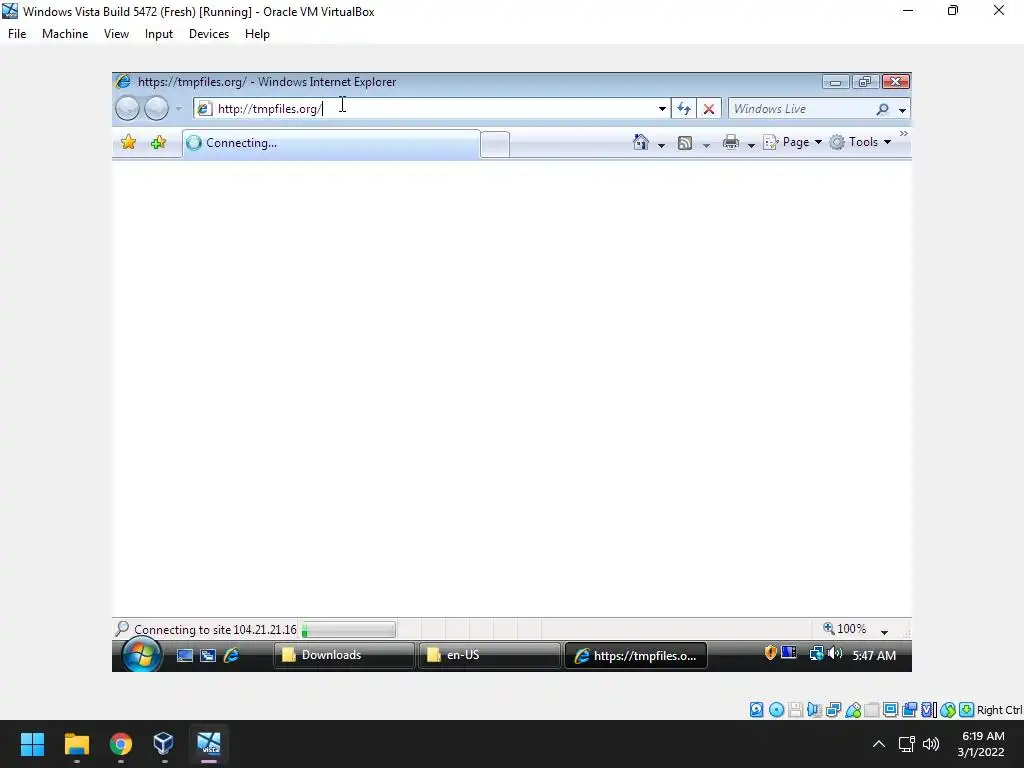Launch Internet Explorer from quick launch
Viewport: 1024px width, 768px height.
point(231,655)
